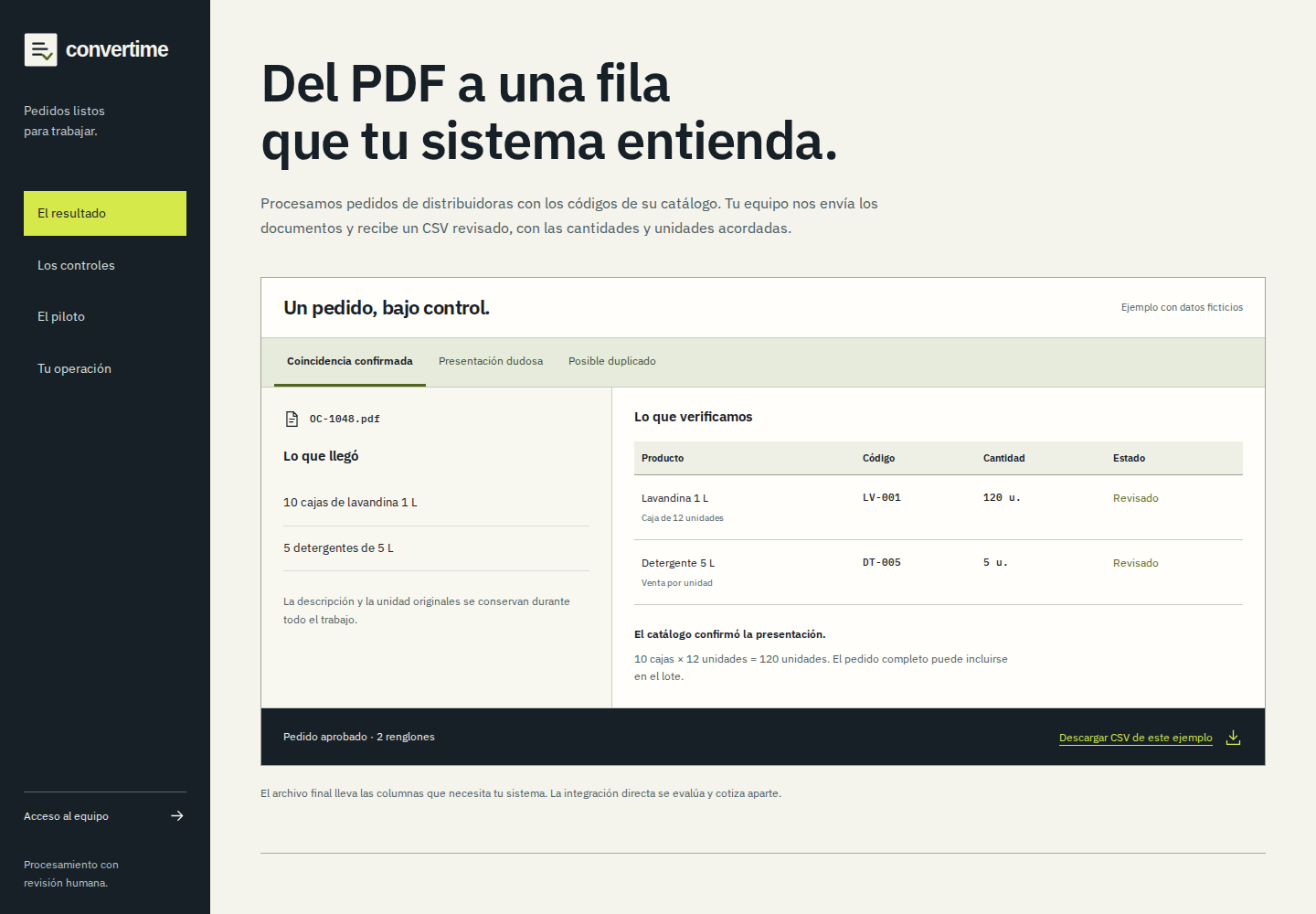Click the 'Lo que llegó' heading

pos(321,456)
